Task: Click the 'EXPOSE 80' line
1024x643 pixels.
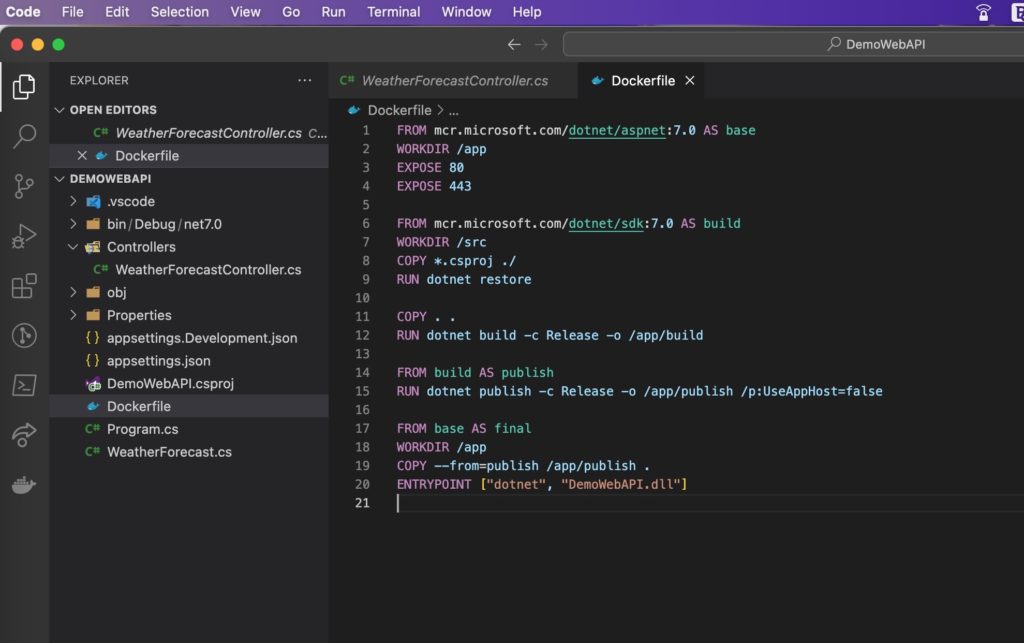Action: [x=430, y=168]
